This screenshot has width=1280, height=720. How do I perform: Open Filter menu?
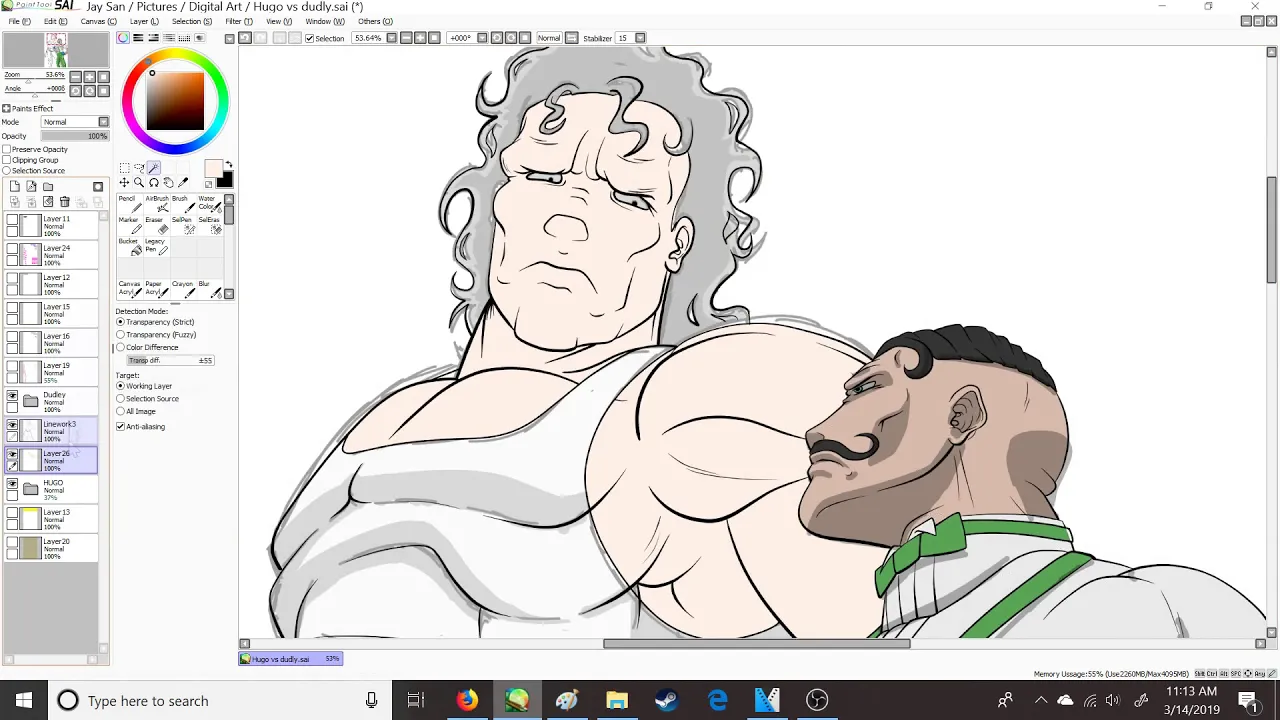[239, 21]
